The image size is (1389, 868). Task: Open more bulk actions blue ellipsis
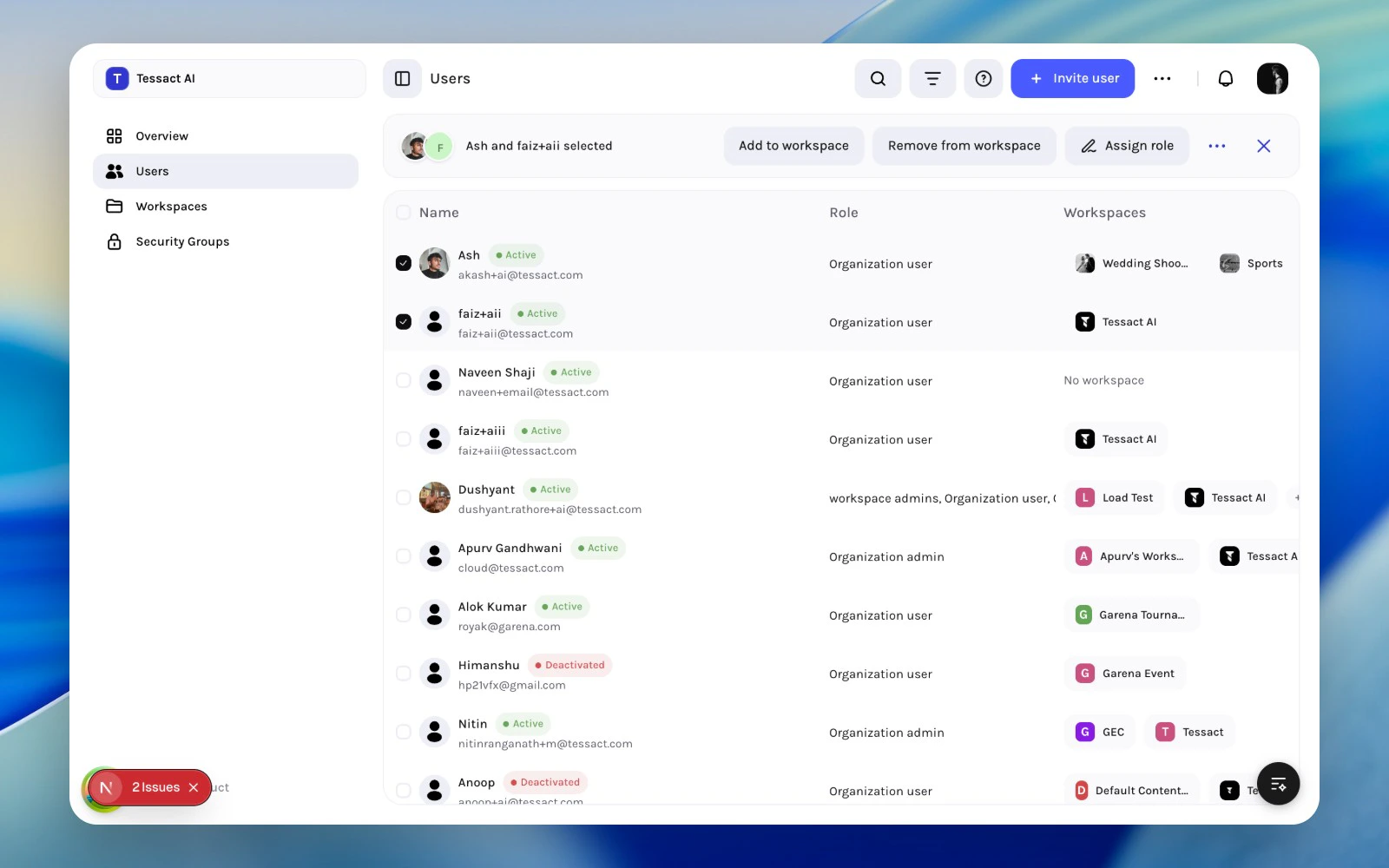[x=1217, y=146]
